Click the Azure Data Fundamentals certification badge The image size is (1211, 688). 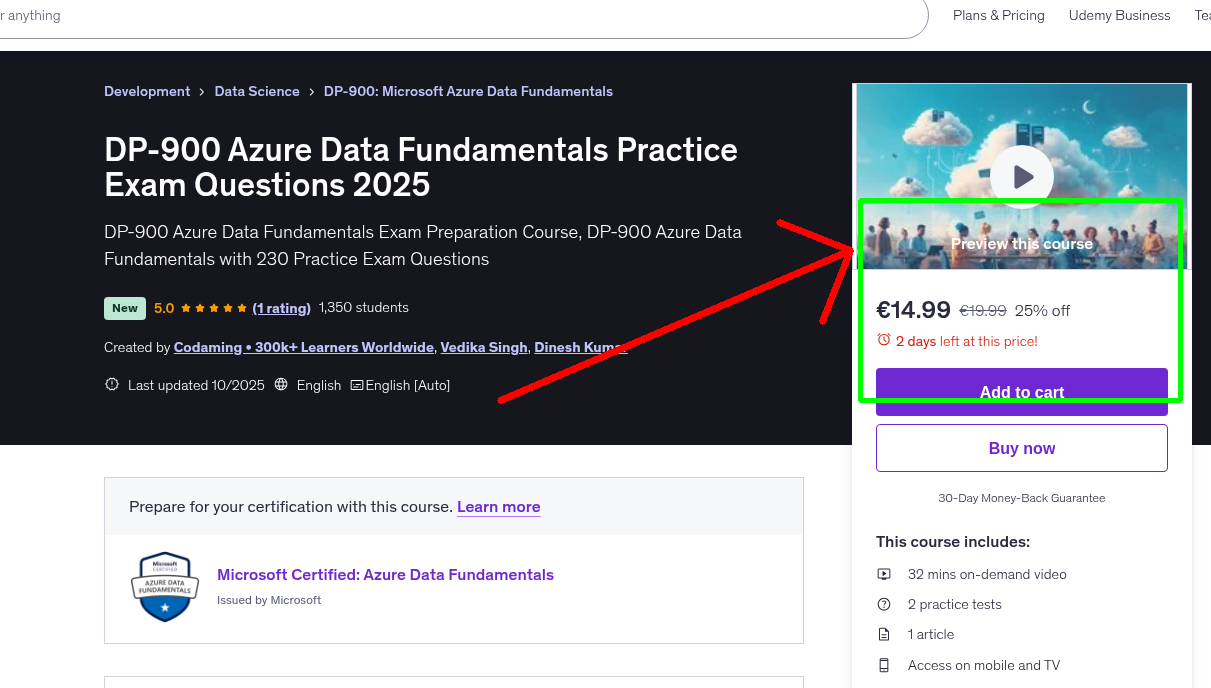164,587
